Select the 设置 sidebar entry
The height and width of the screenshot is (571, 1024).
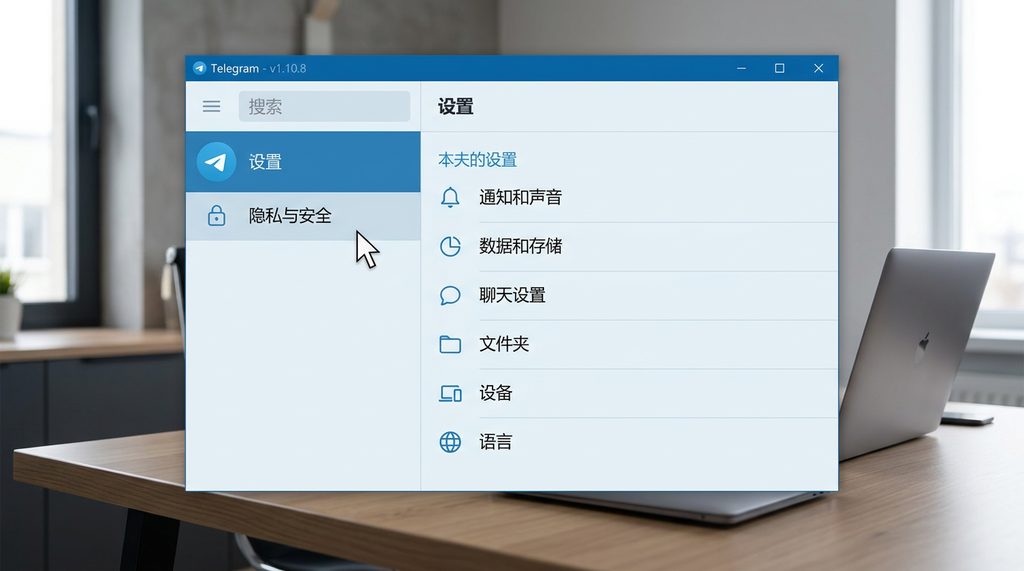(303, 161)
